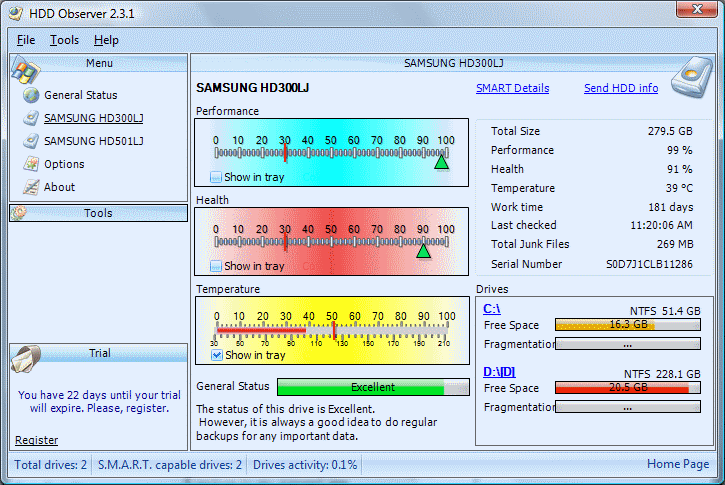Click the General Status icon in menu

tap(29, 96)
